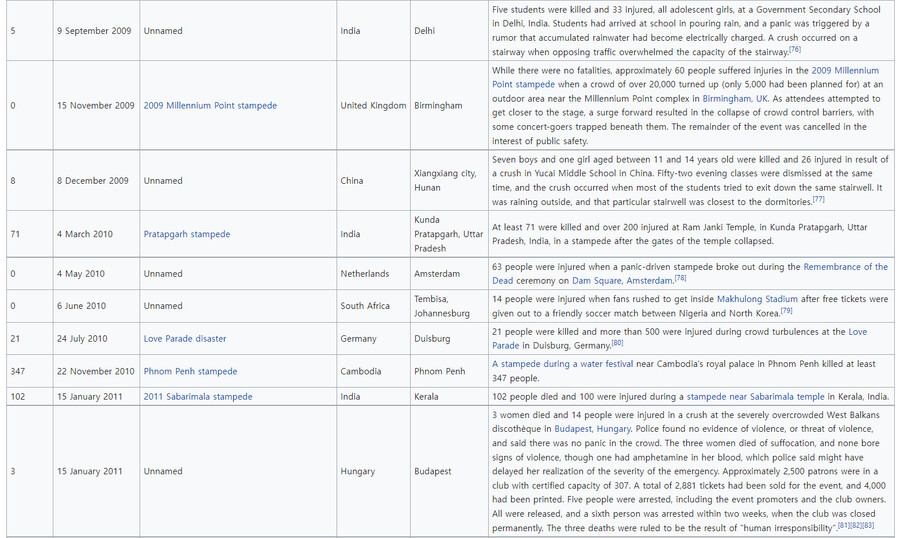The image size is (900, 538).
Task: Click the Birmingham, UK link
Action: click(734, 99)
